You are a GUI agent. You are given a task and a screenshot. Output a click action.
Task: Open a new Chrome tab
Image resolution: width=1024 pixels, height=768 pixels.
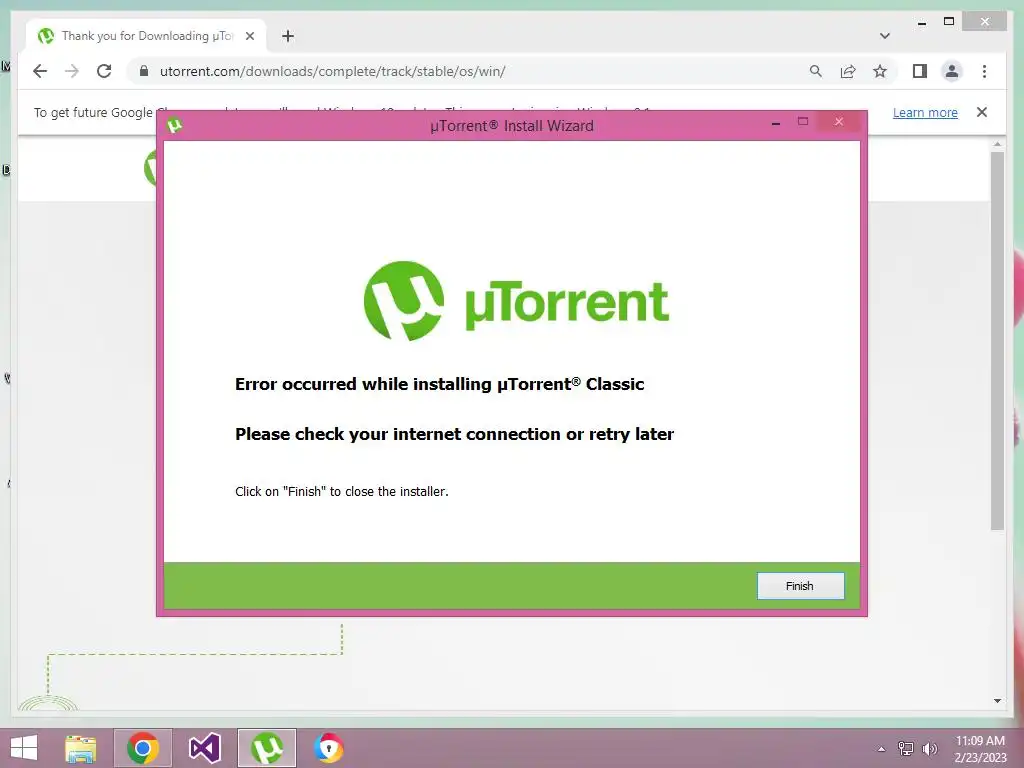(288, 36)
